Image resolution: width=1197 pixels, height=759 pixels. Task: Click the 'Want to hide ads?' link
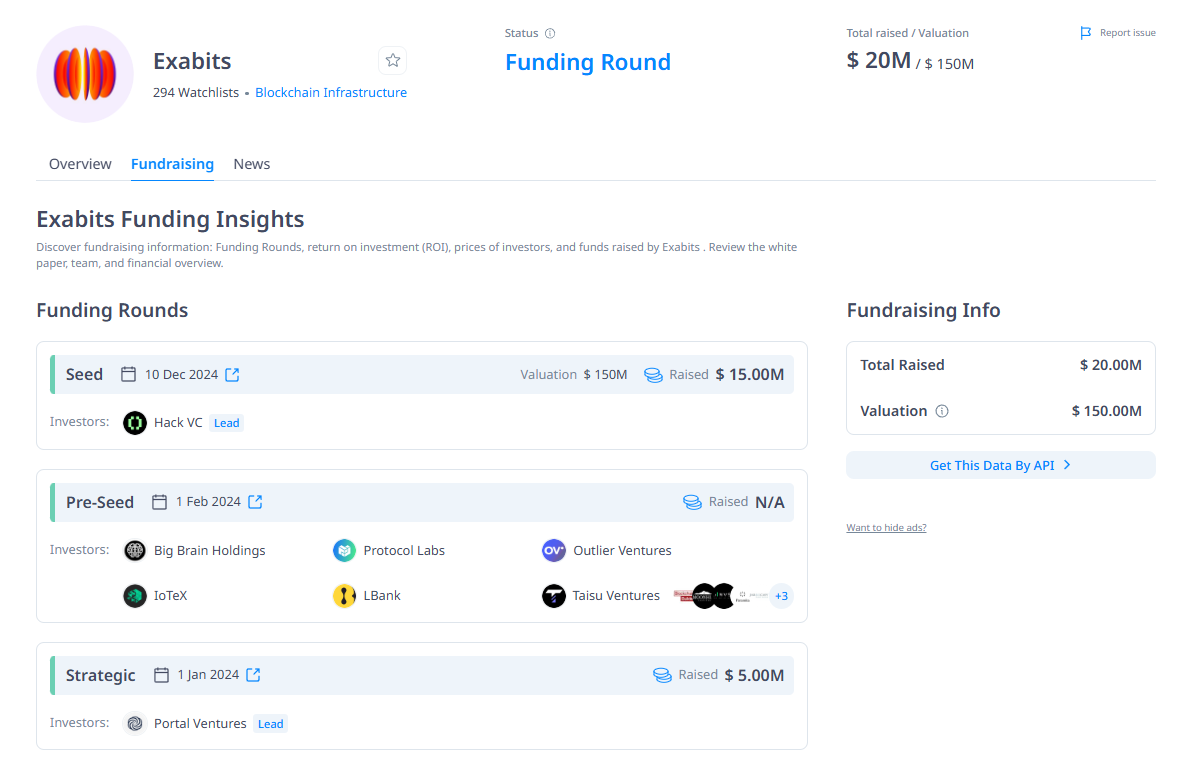[886, 528]
